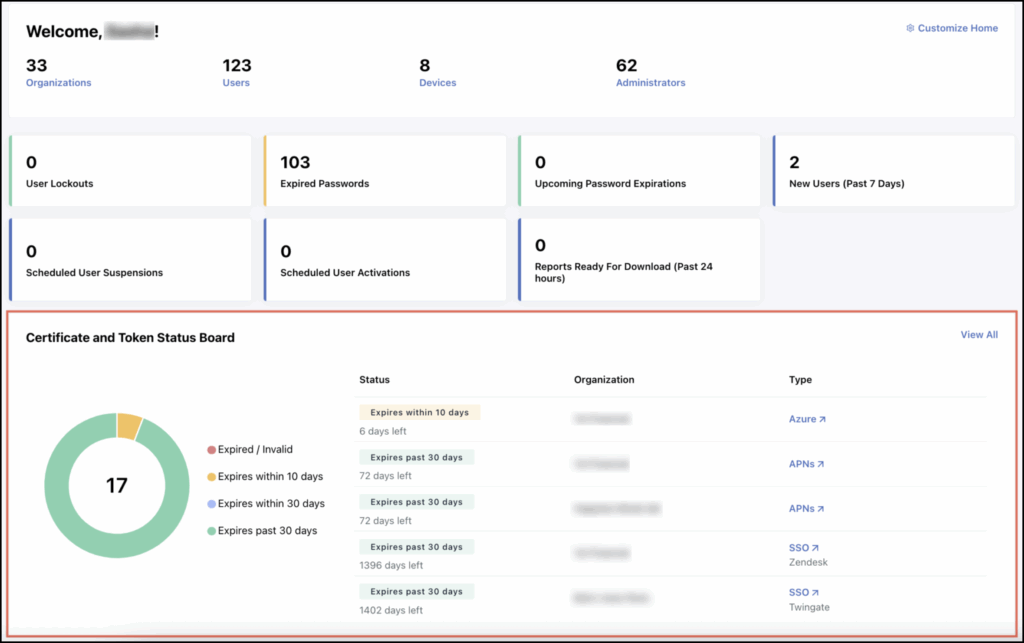Click the green Expires past 30 days legend dot
Image resolution: width=1024 pixels, height=643 pixels.
(211, 531)
